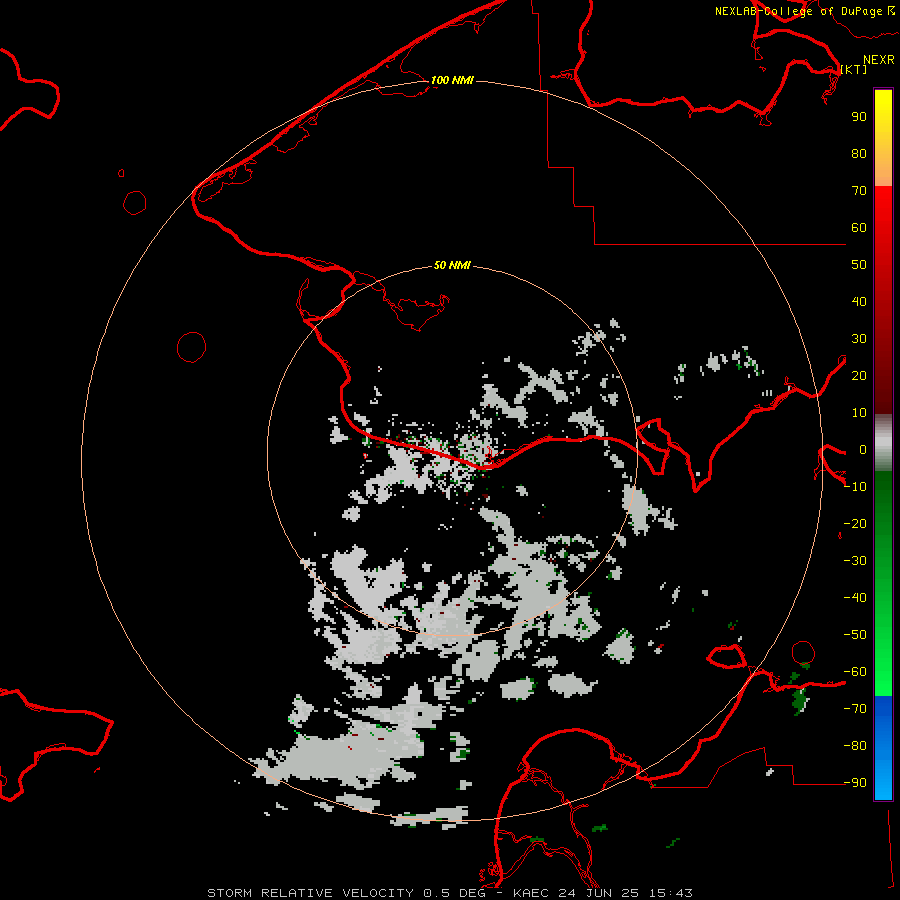Click the 70 value on velocity scale
The height and width of the screenshot is (900, 900).
859,191
